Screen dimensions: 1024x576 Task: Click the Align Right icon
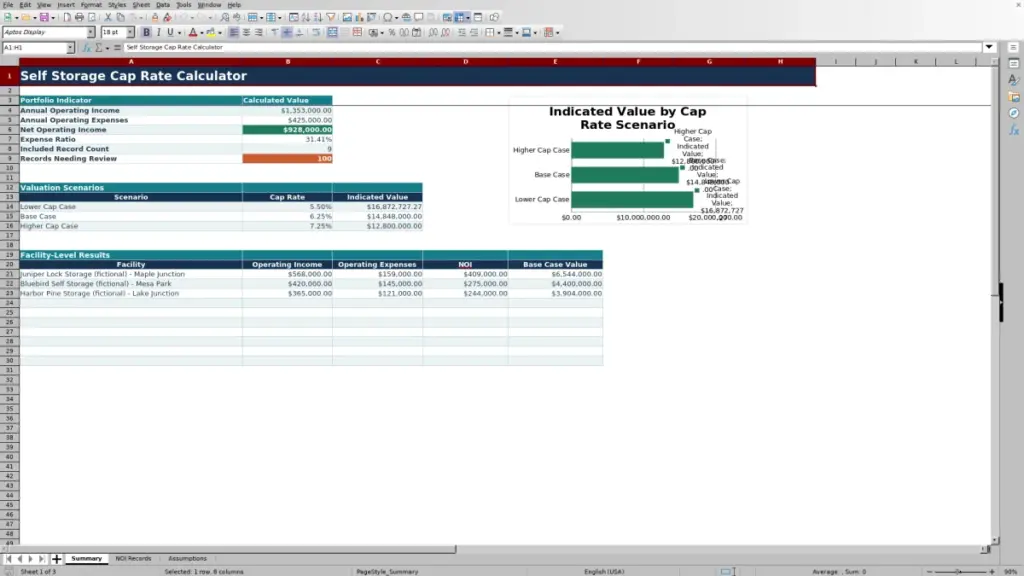coord(259,32)
